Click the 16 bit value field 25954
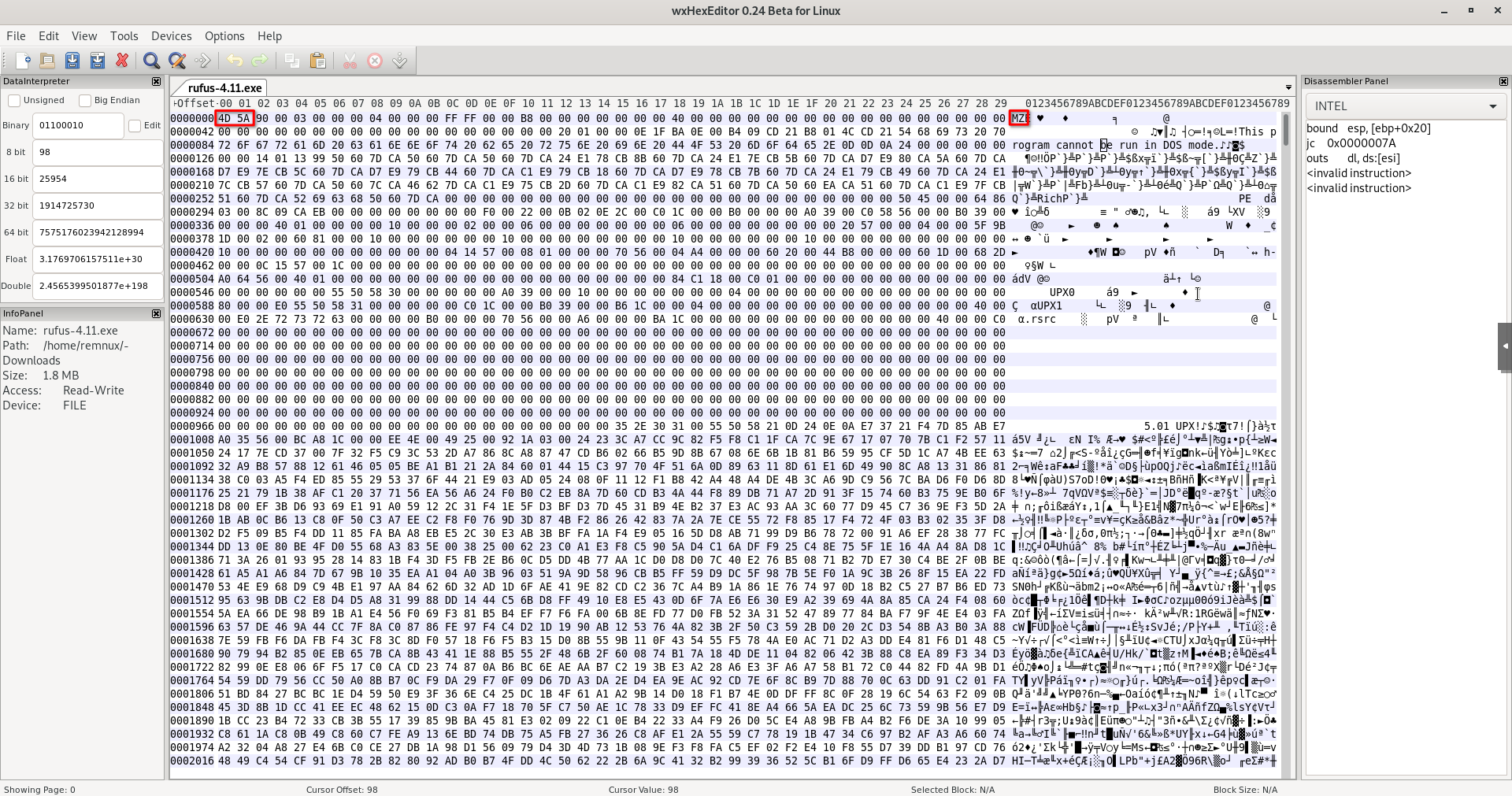Viewport: 1512px width, 796px height. point(98,179)
